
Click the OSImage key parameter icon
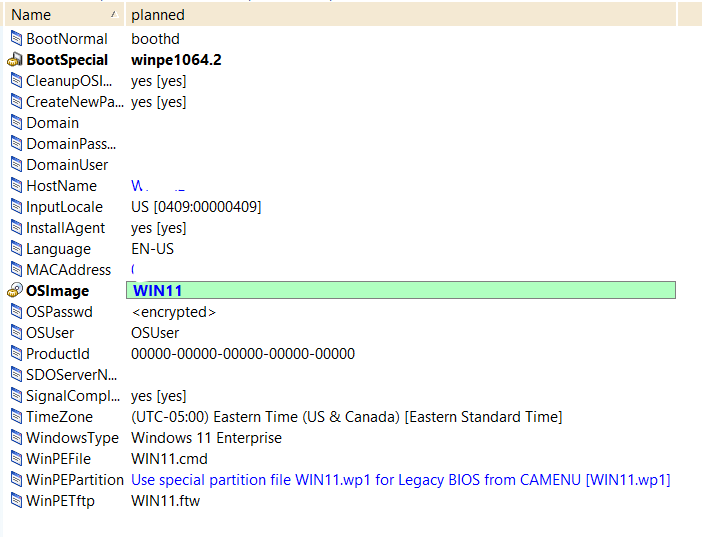[x=15, y=290]
